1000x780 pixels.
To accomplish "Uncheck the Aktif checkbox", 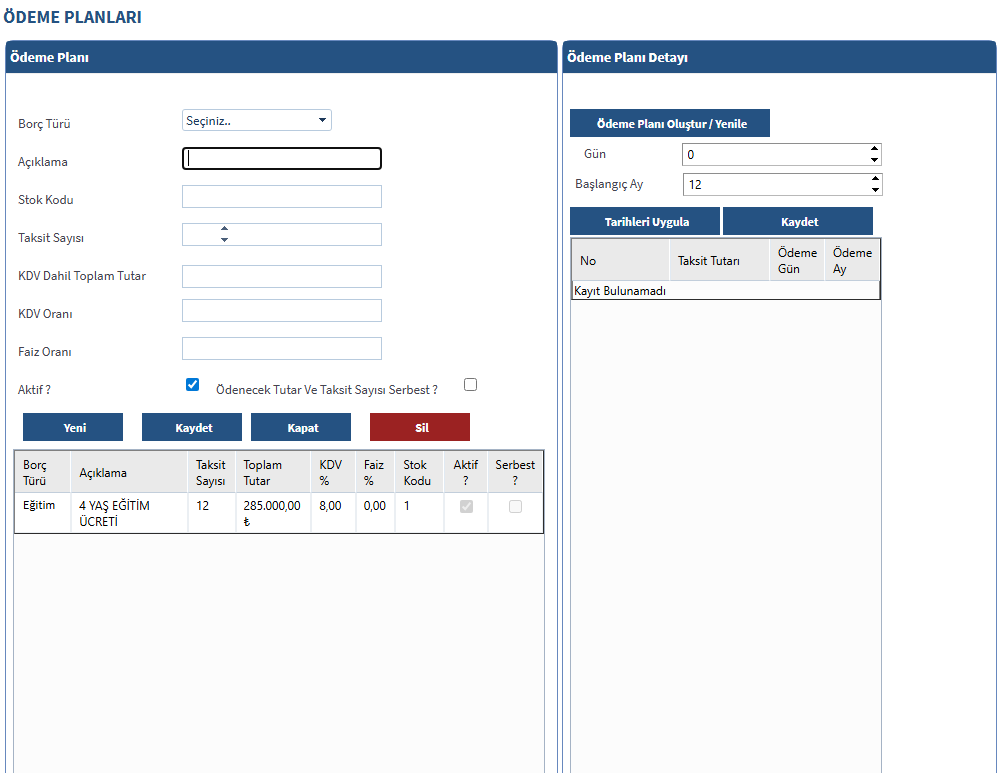I will point(193,385).
